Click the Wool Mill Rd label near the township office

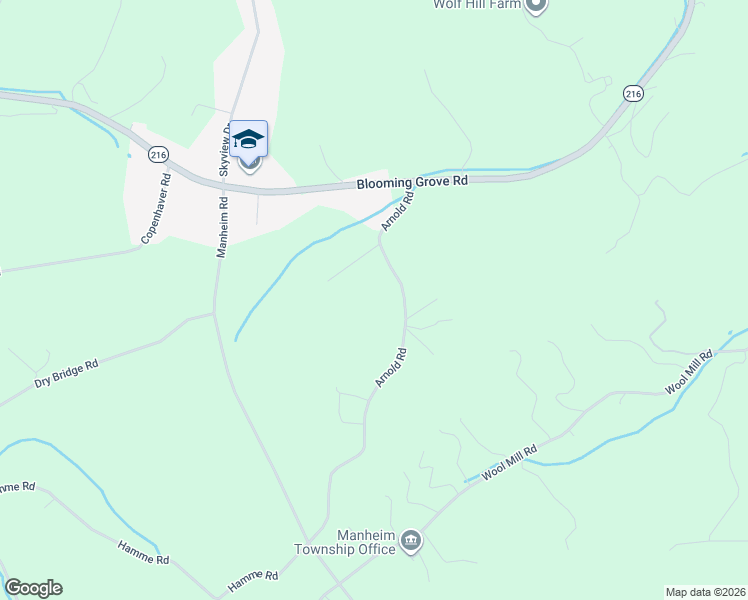tap(509, 463)
